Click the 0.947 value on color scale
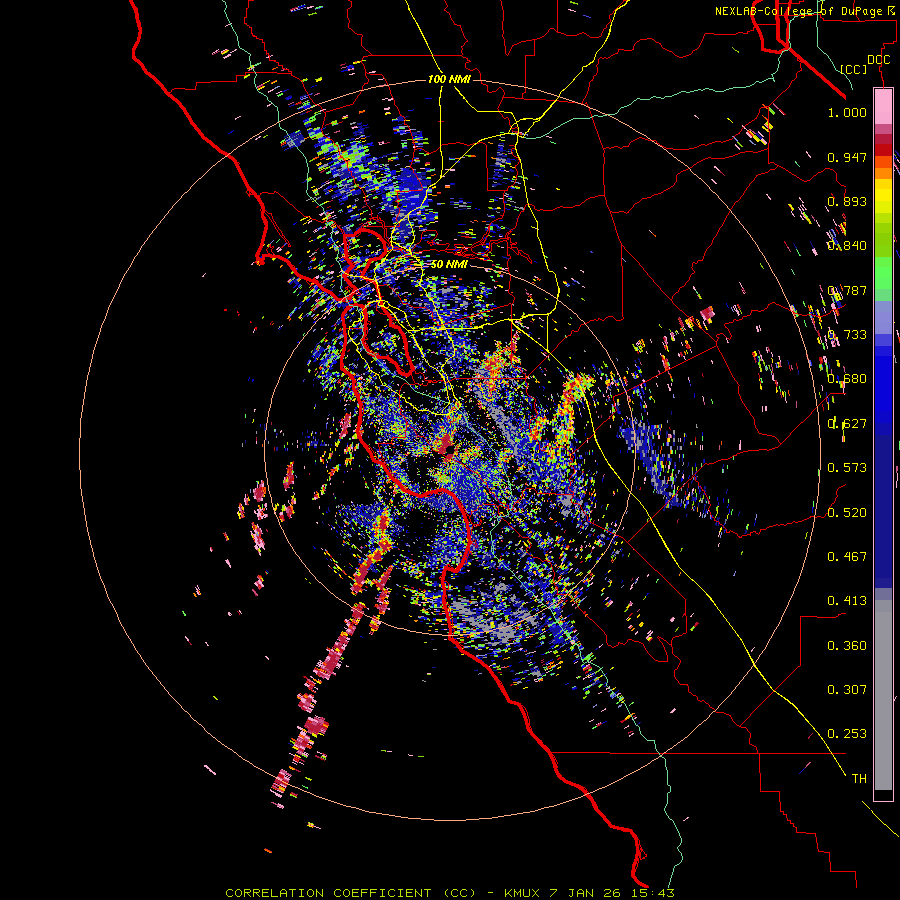Image resolution: width=900 pixels, height=900 pixels. coord(847,157)
